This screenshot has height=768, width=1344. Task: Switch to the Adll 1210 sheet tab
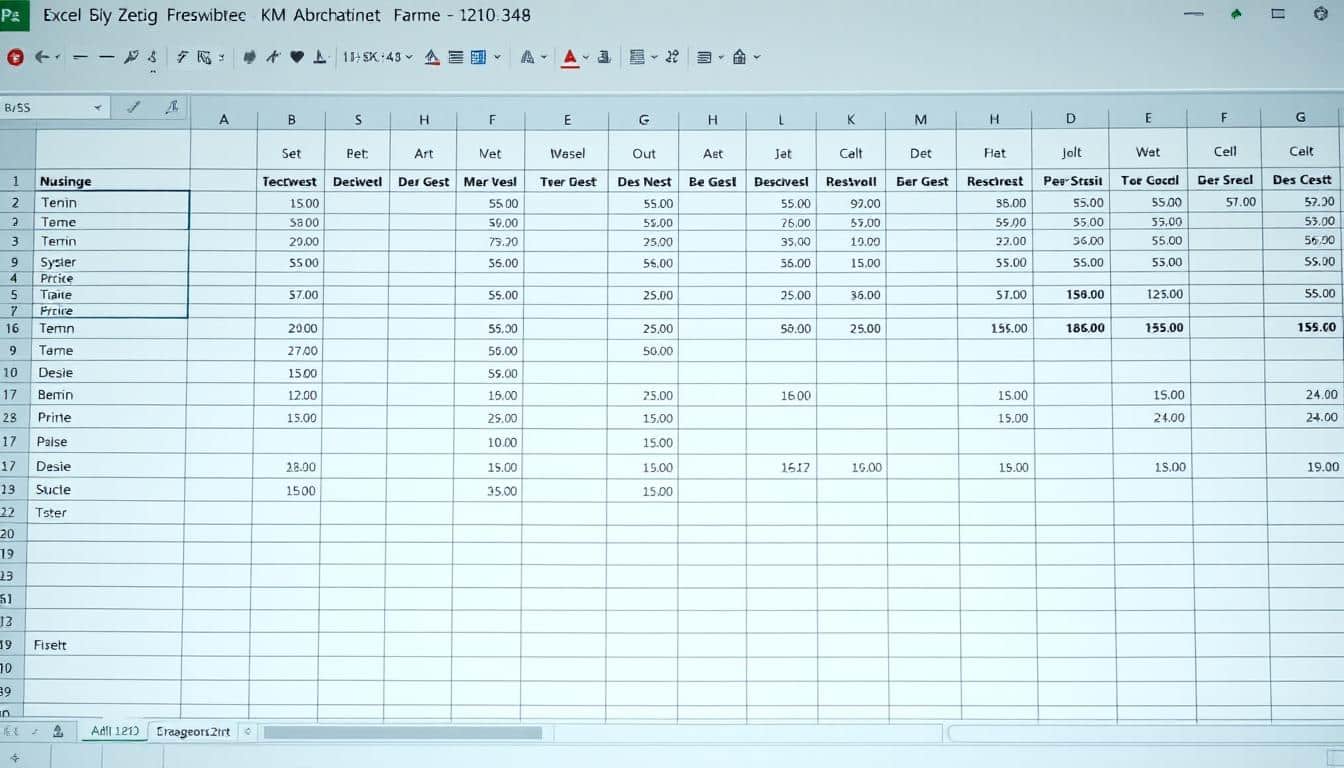pyautogui.click(x=115, y=731)
